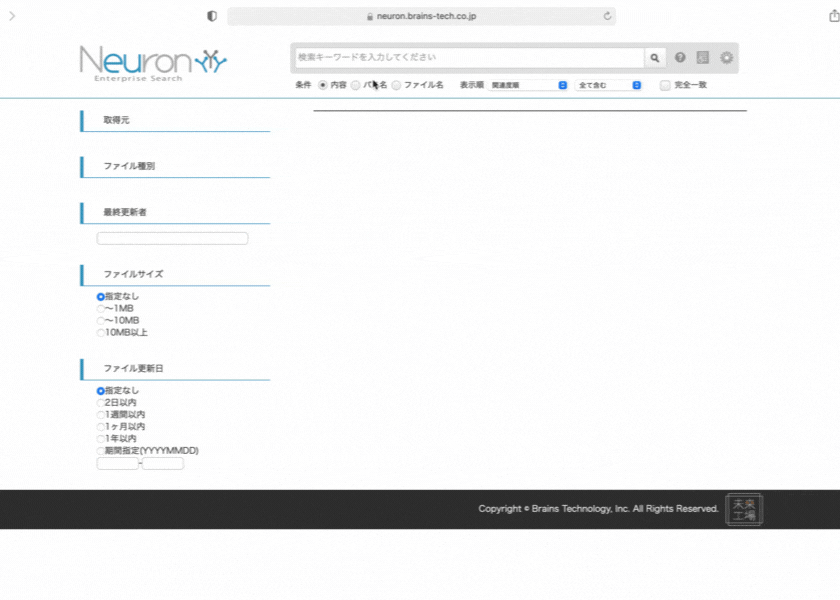Click the browser share icon
840x600 pixels.
pyautogui.click(x=834, y=16)
